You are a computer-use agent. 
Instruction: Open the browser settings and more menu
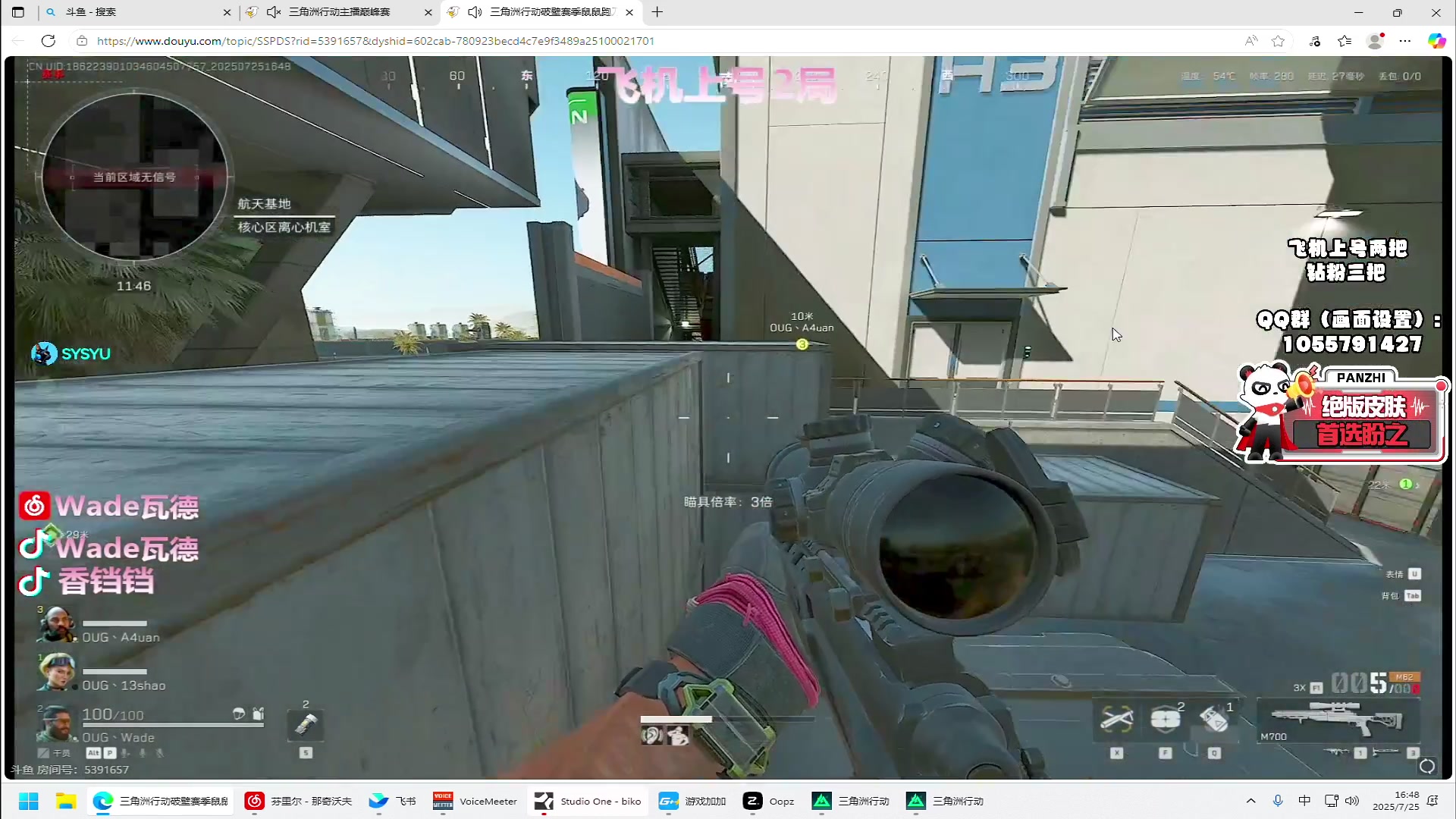(x=1405, y=41)
